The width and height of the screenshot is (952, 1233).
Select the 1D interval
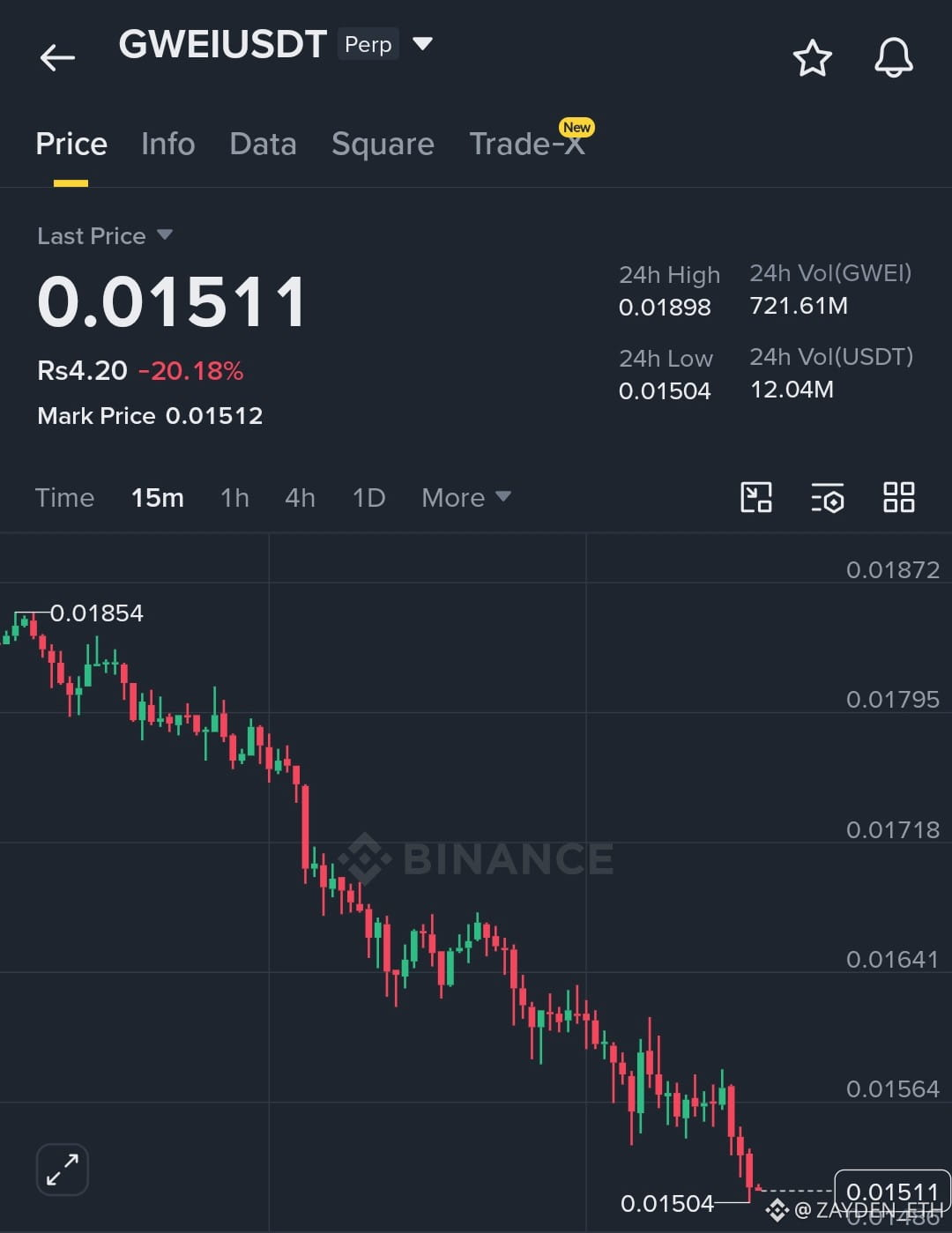tap(368, 498)
